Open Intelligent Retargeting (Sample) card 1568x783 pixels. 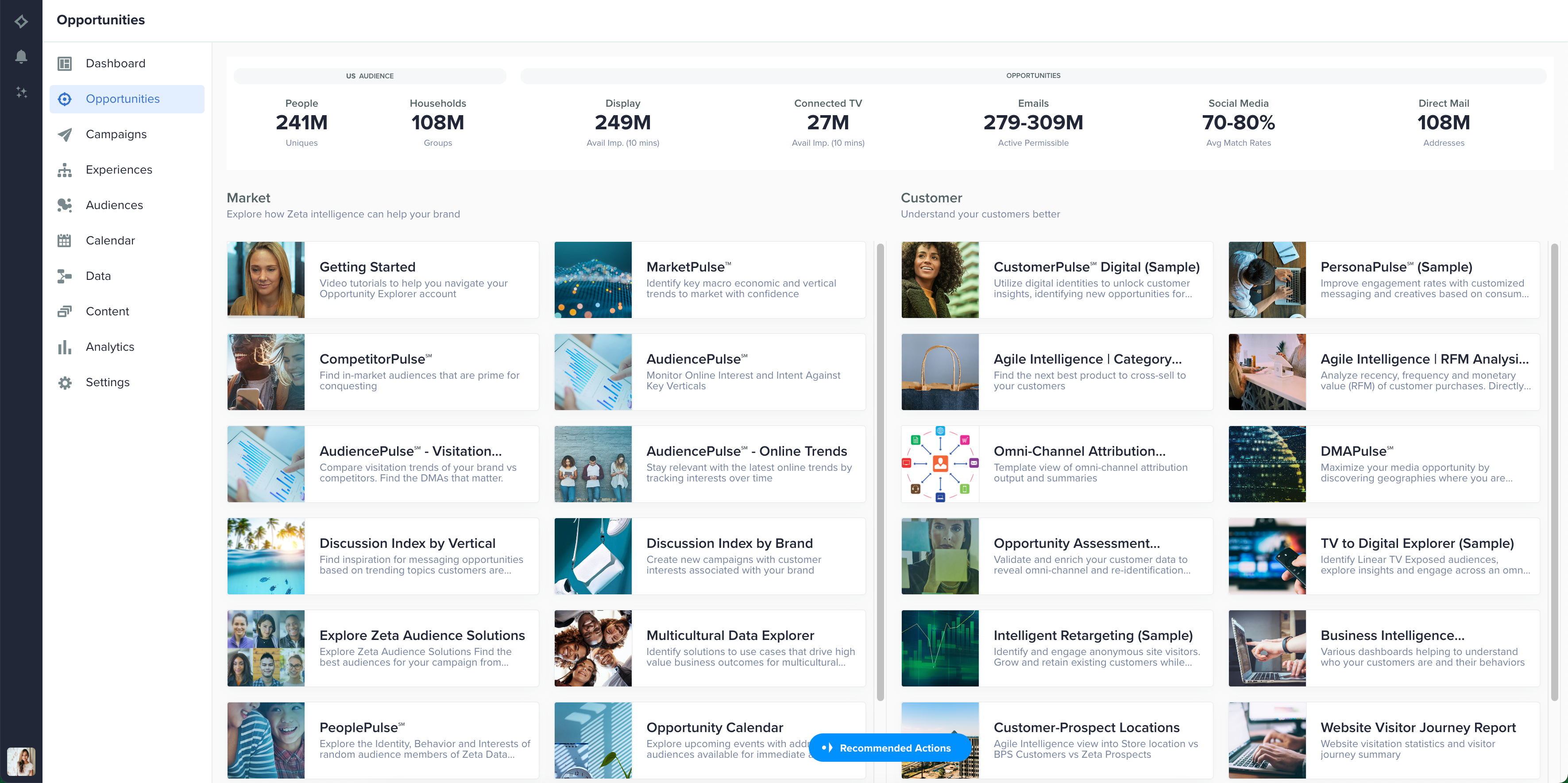pyautogui.click(x=1057, y=648)
